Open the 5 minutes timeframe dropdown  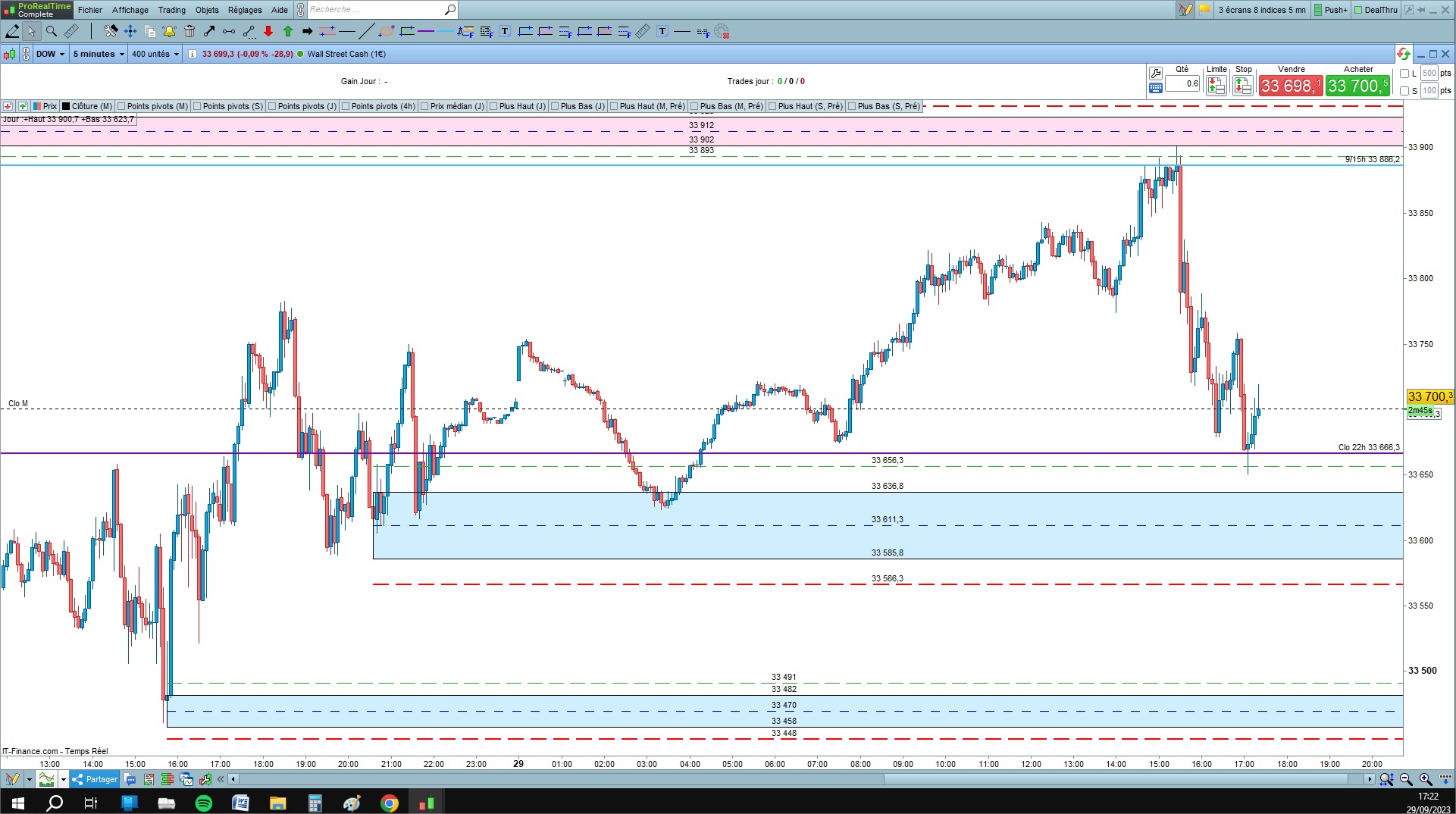coord(99,54)
